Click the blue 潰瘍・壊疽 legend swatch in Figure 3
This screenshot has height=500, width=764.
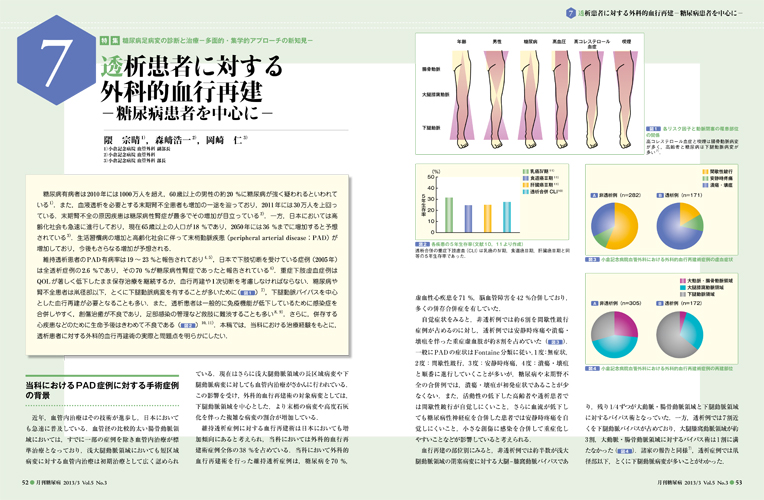[x=705, y=185]
